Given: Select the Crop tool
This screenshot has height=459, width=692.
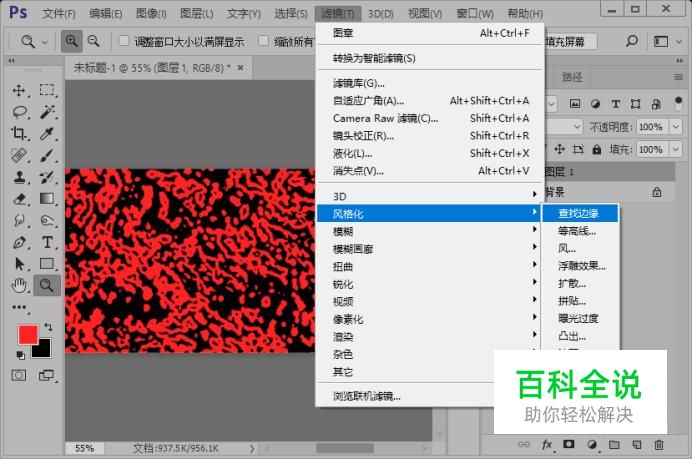Looking at the screenshot, I should click(19, 133).
